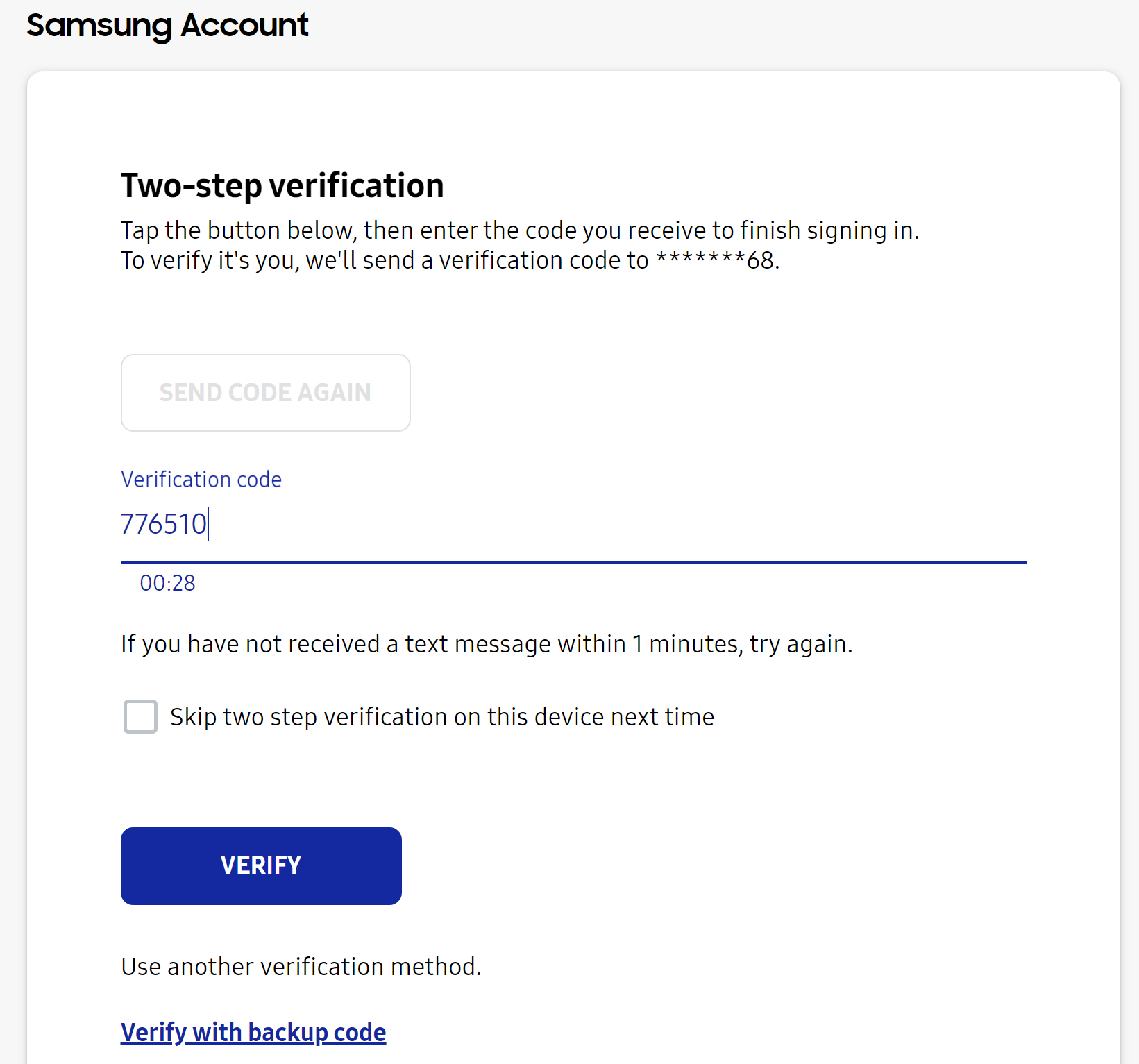Click the 'Tap the button below' instruction line
Image resolution: width=1139 pixels, height=1064 pixels.
point(520,230)
